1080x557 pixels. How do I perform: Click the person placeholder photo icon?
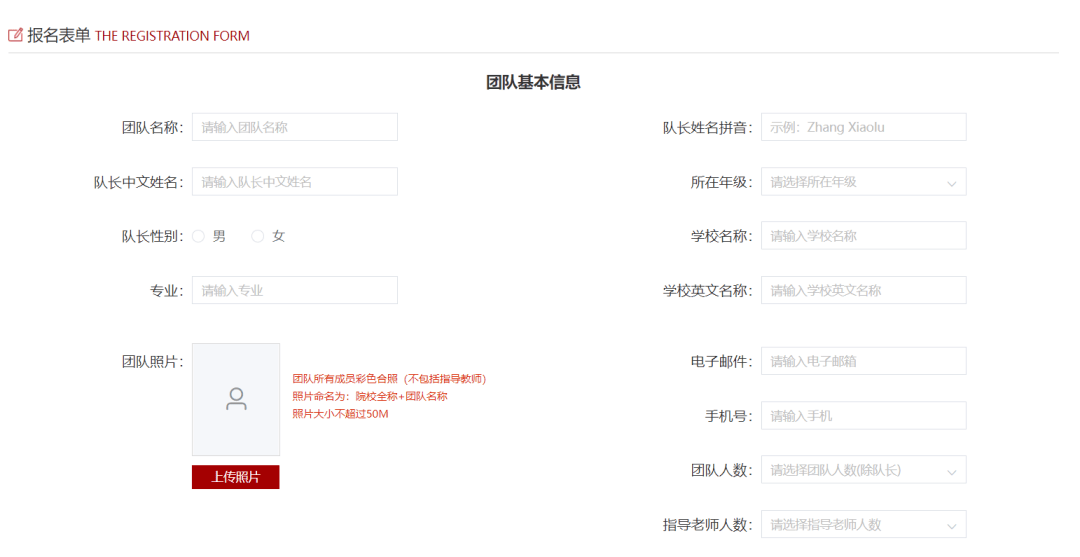point(236,400)
